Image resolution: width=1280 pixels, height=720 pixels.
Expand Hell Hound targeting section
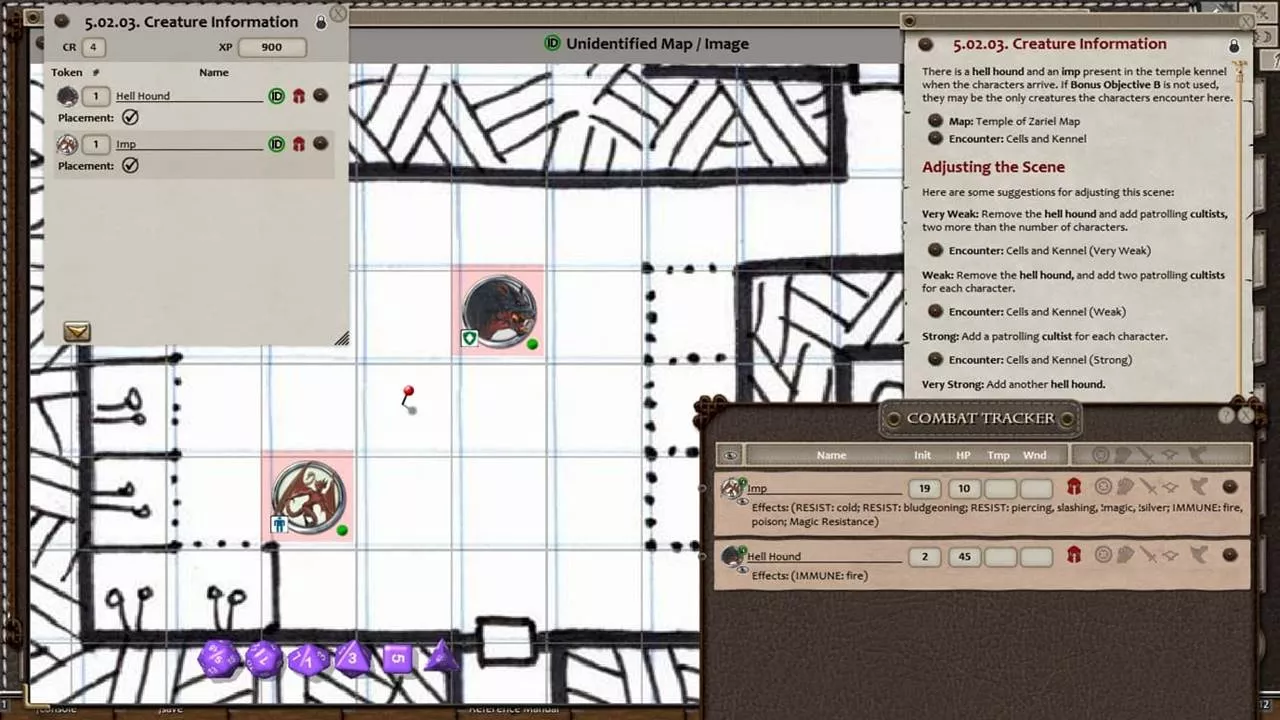point(1103,555)
